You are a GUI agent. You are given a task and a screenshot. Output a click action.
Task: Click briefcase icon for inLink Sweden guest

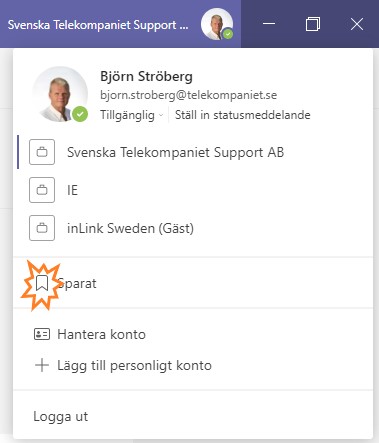coord(42,228)
